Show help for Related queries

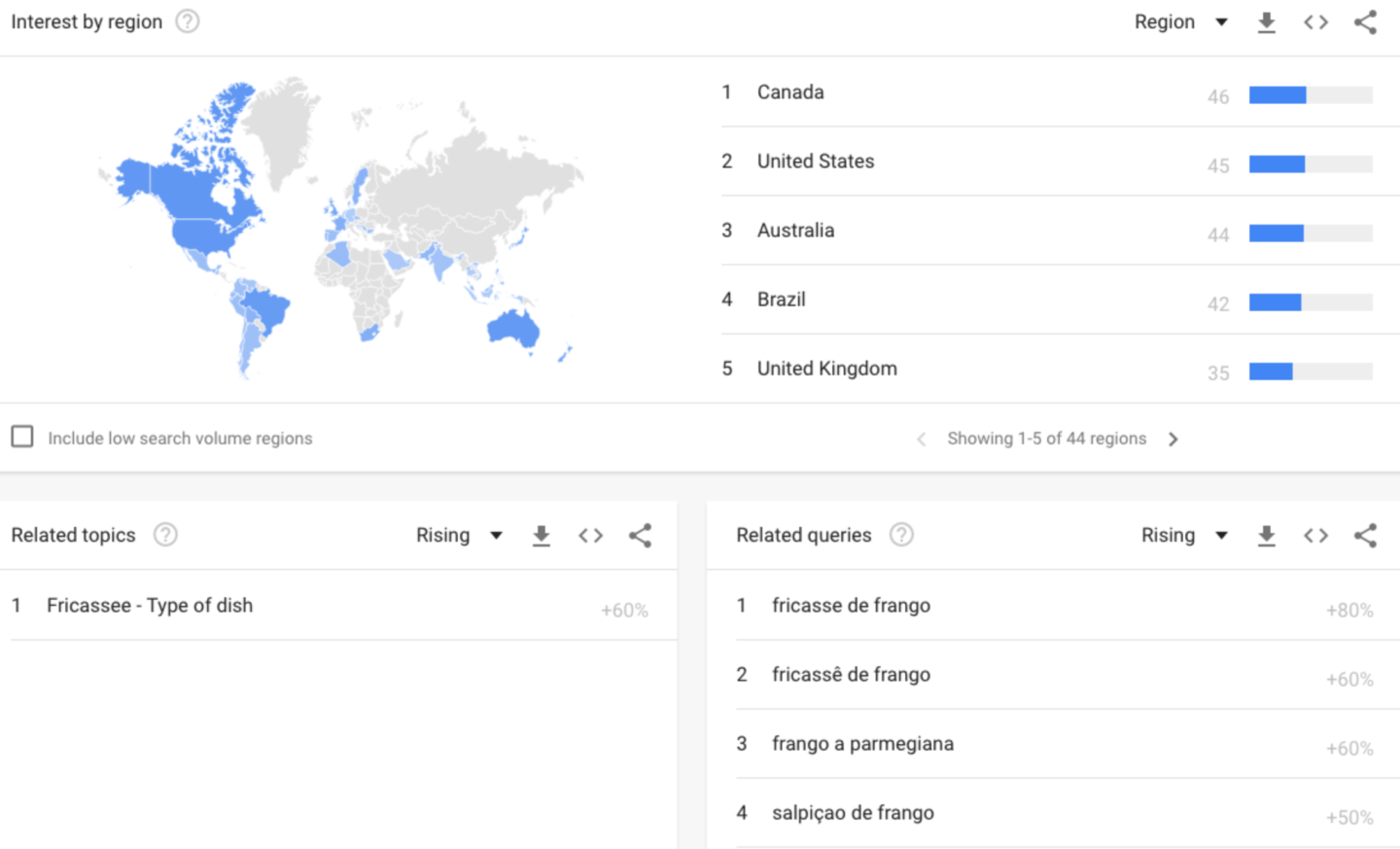pos(901,535)
